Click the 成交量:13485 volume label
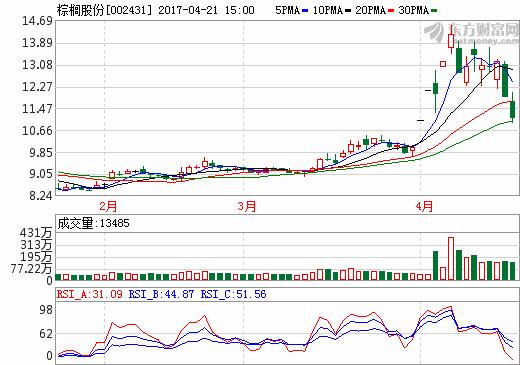The width and height of the screenshot is (520, 365). (x=94, y=223)
